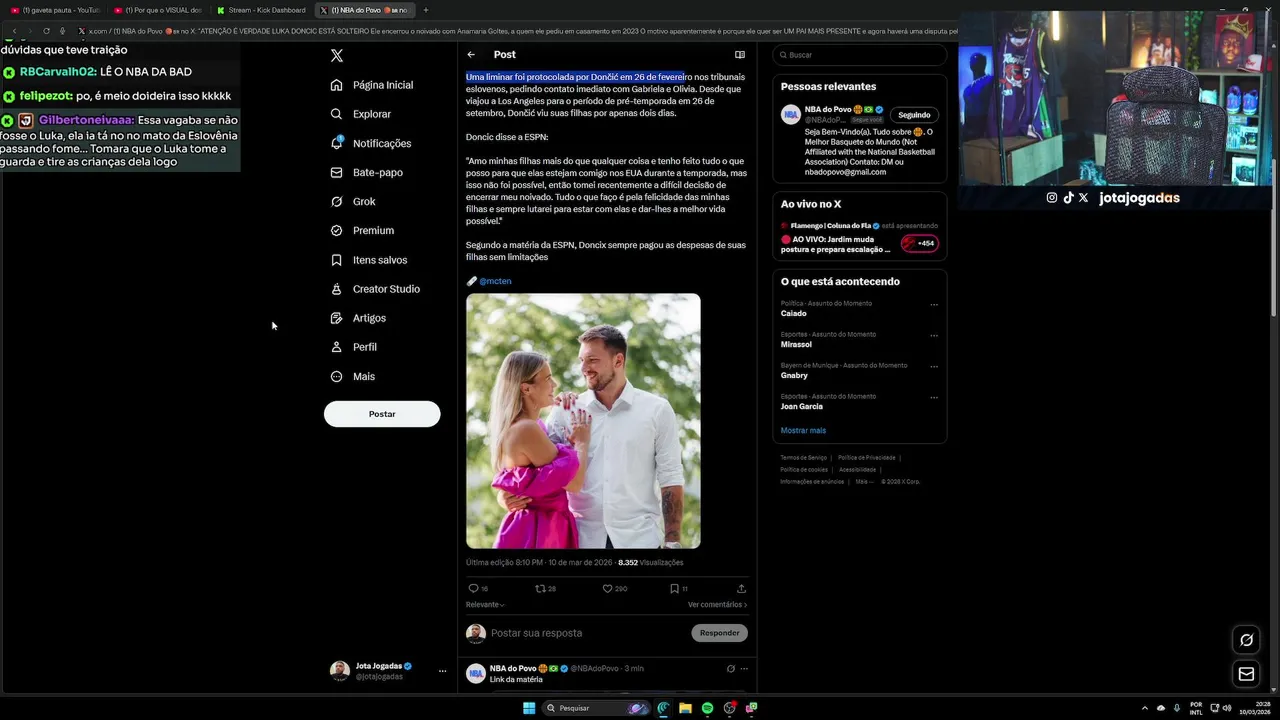The height and width of the screenshot is (720, 1280).
Task: Open the account menu dots beside Jota Jogadas
Action: [x=442, y=671]
